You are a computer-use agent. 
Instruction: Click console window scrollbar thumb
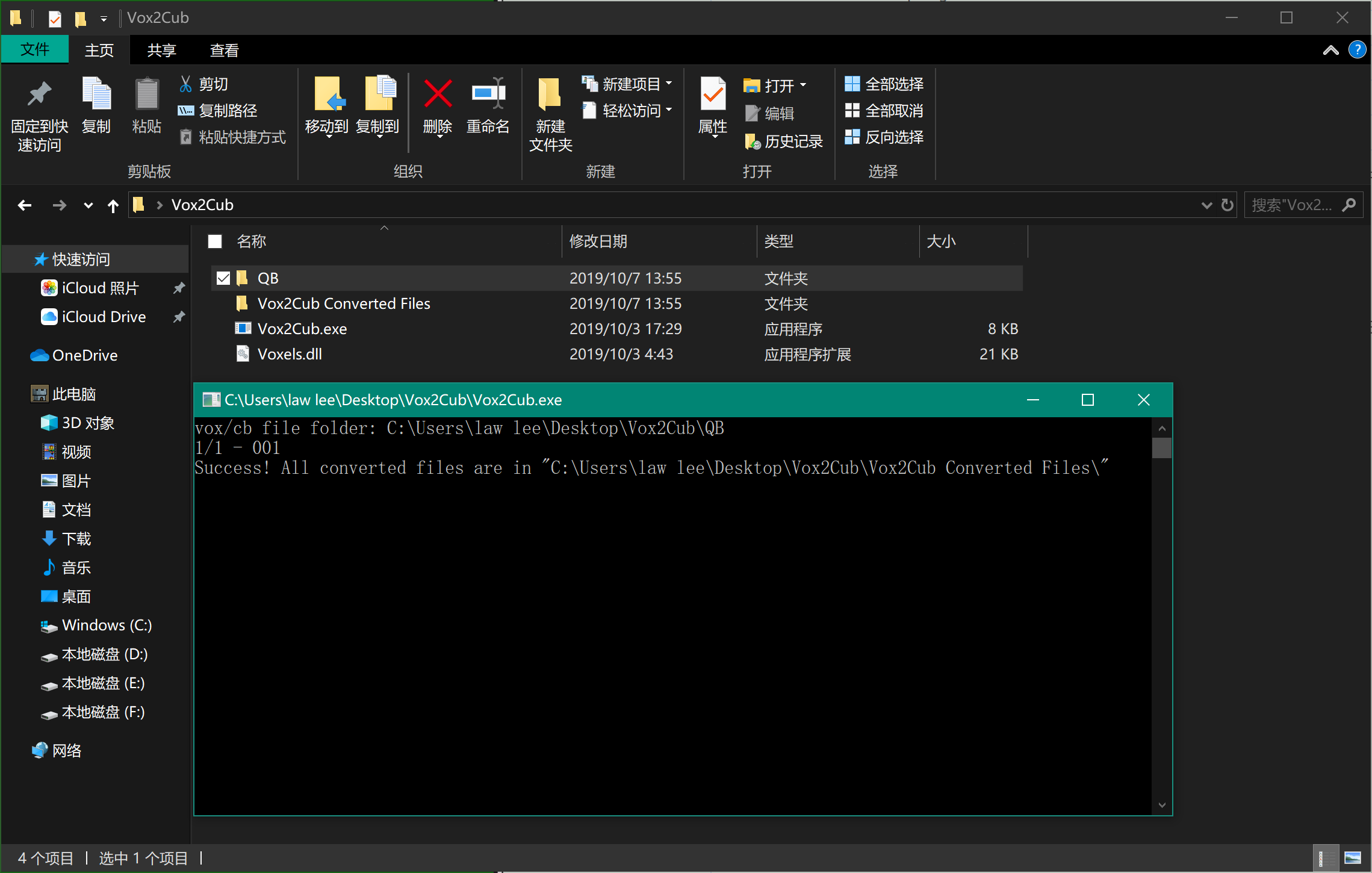pos(1162,448)
